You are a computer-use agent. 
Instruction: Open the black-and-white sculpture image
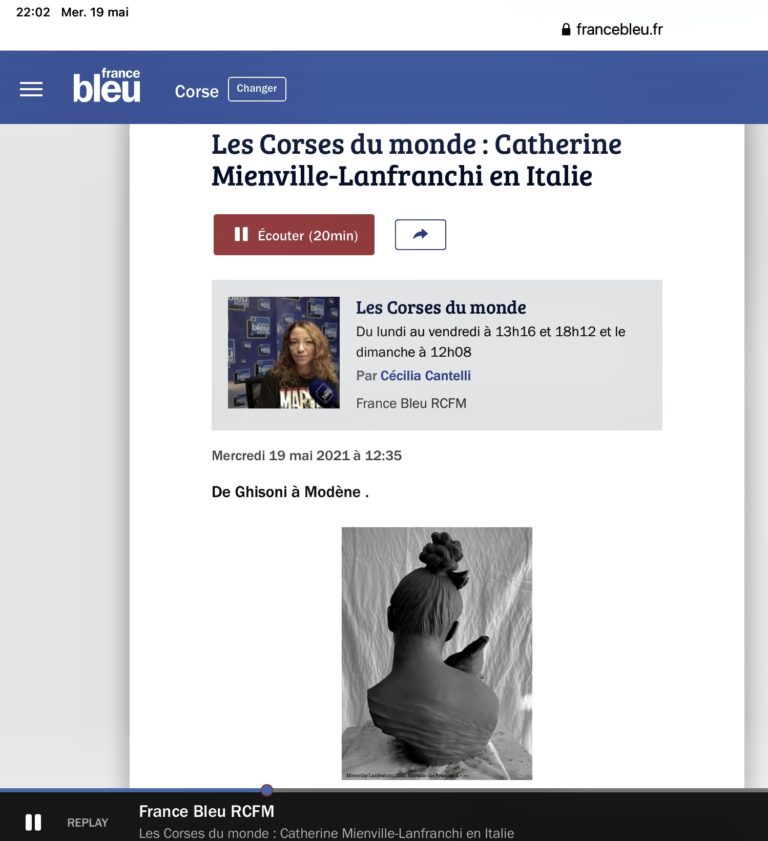[437, 653]
